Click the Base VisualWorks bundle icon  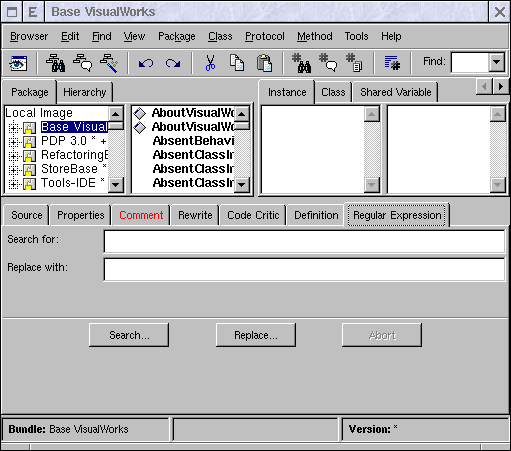[29, 128]
